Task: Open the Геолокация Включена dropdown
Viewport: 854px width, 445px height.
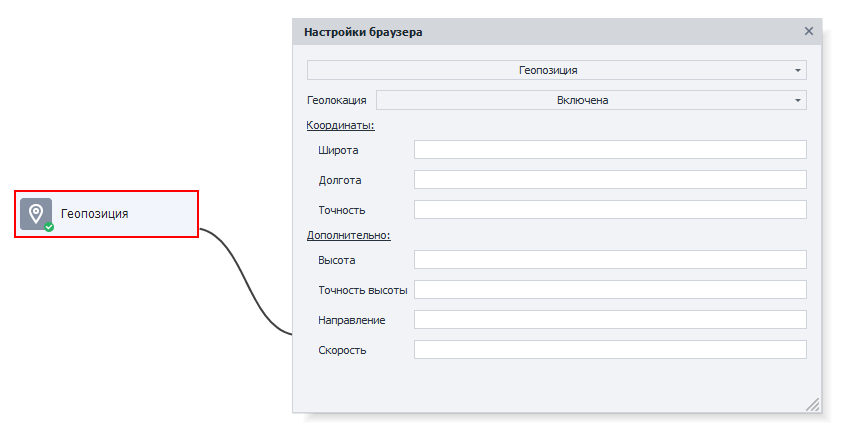Action: (591, 100)
